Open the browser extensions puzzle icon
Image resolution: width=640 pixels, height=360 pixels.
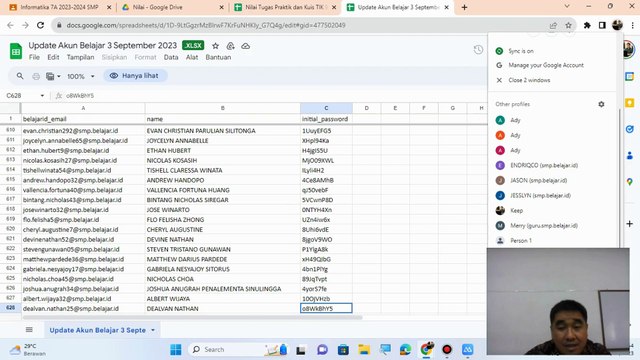pos(587,25)
